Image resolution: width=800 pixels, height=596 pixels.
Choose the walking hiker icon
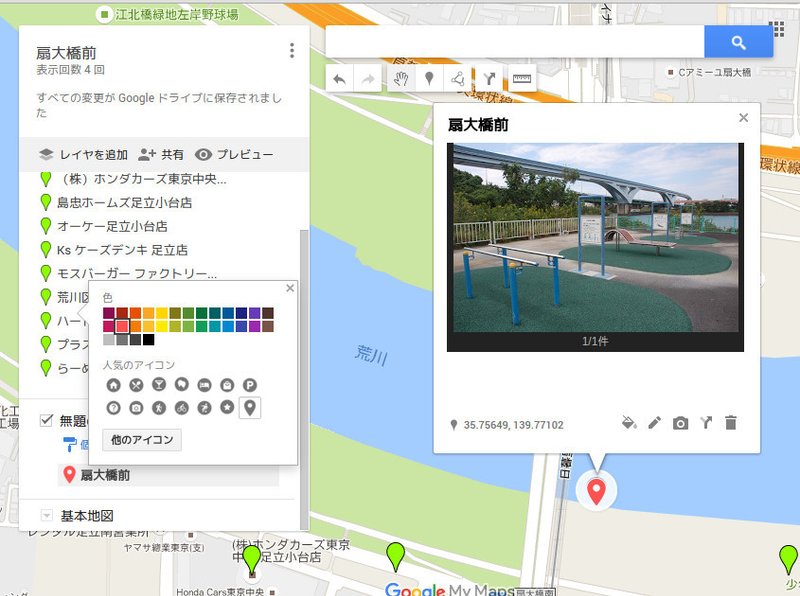[x=159, y=408]
